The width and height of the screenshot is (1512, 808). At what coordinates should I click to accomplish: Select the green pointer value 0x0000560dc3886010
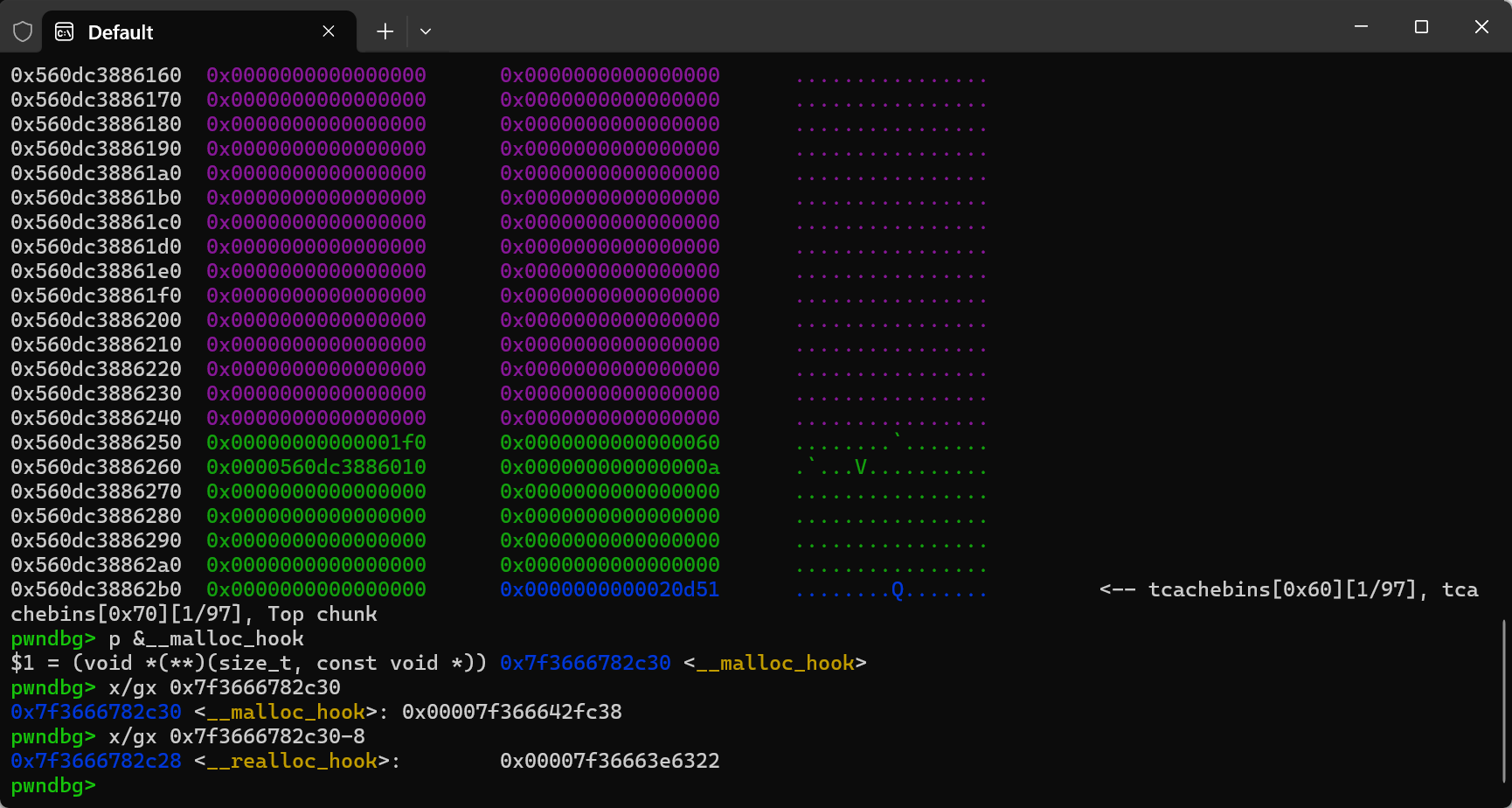click(x=316, y=467)
